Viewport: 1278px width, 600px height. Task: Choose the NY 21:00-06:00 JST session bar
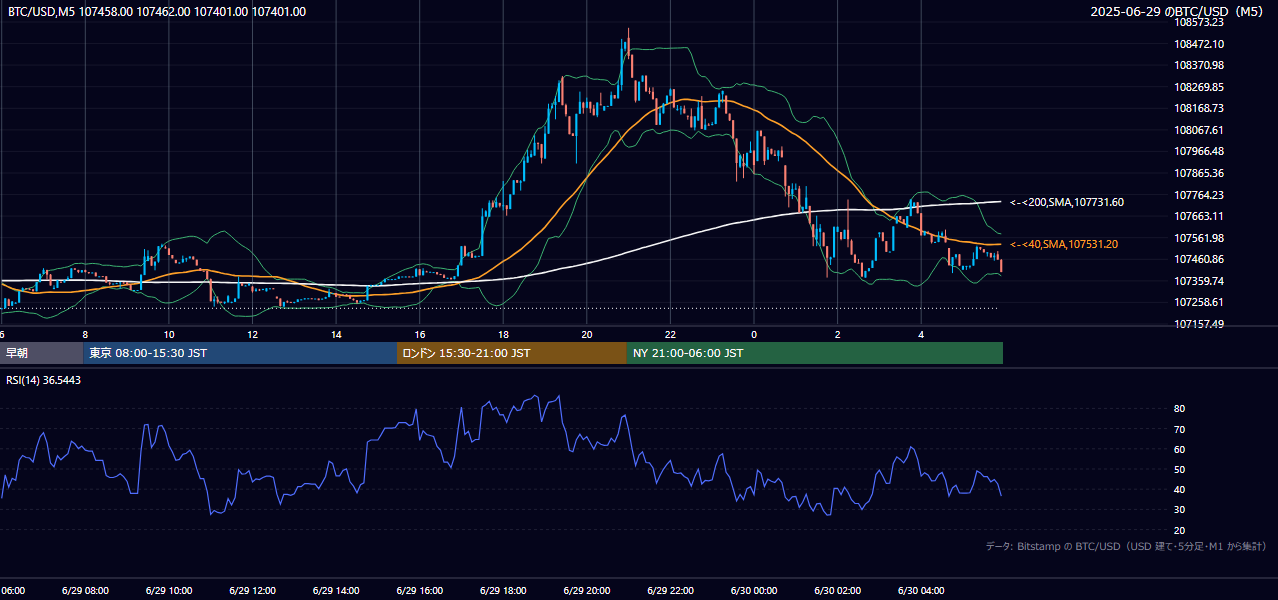(815, 353)
